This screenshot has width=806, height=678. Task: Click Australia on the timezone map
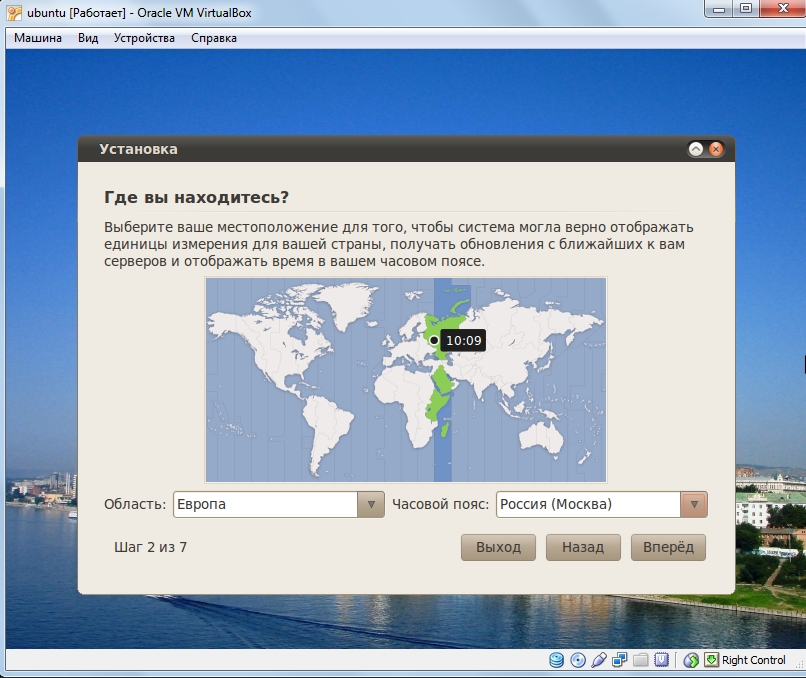pos(541,437)
